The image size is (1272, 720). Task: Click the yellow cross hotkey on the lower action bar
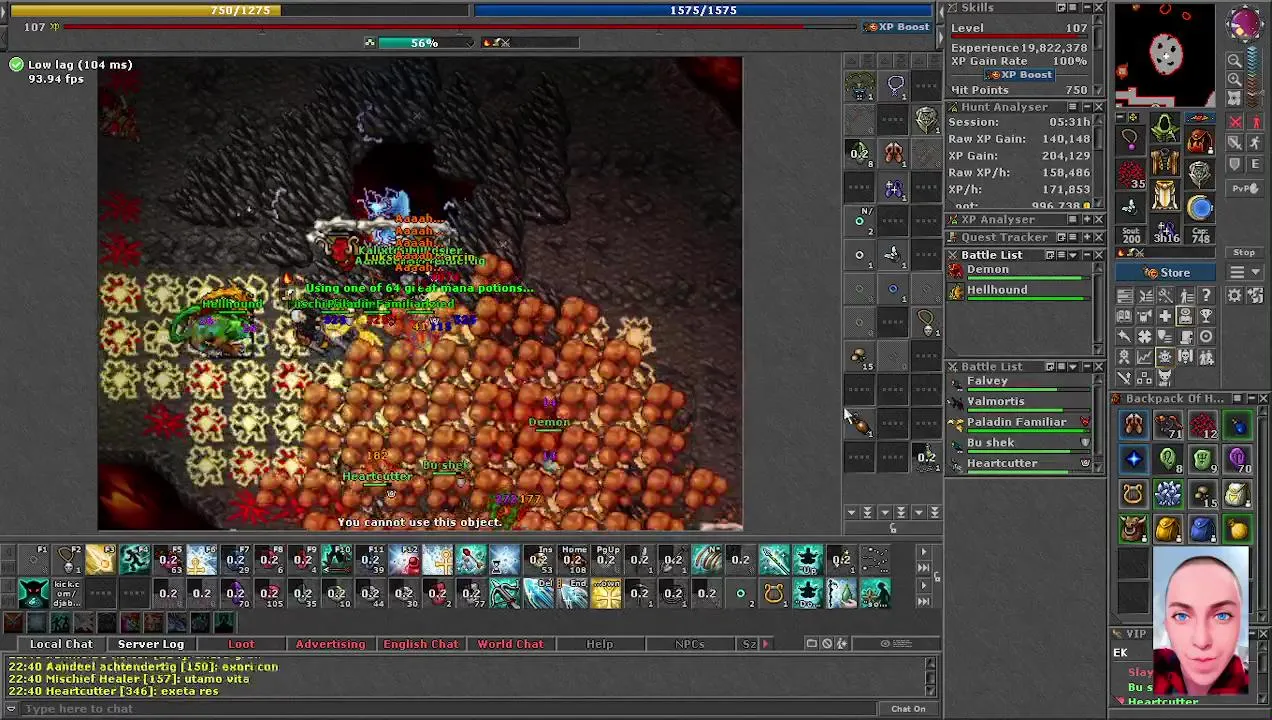click(x=606, y=593)
